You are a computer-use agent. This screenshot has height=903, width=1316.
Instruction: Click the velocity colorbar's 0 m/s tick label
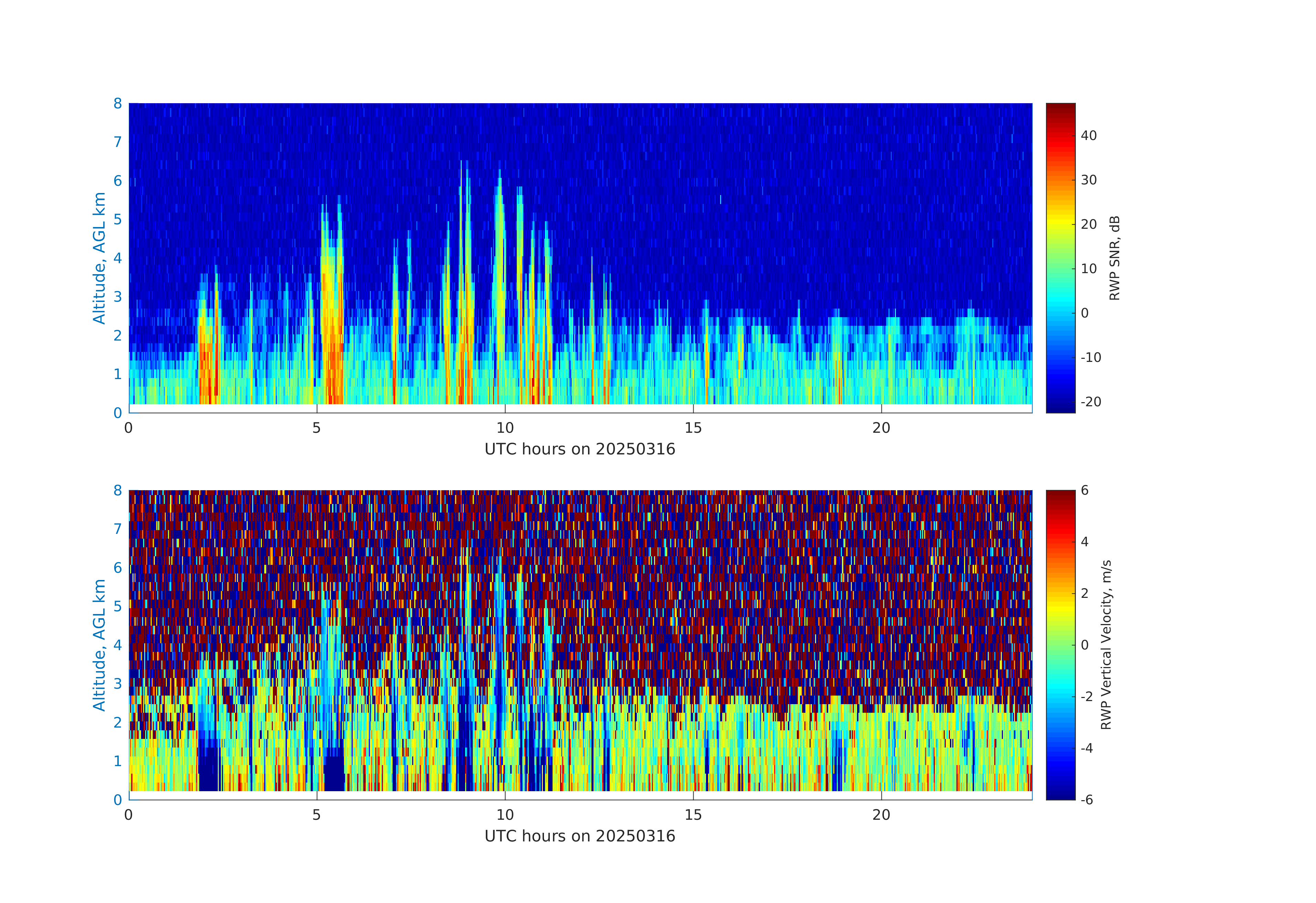[x=1084, y=645]
